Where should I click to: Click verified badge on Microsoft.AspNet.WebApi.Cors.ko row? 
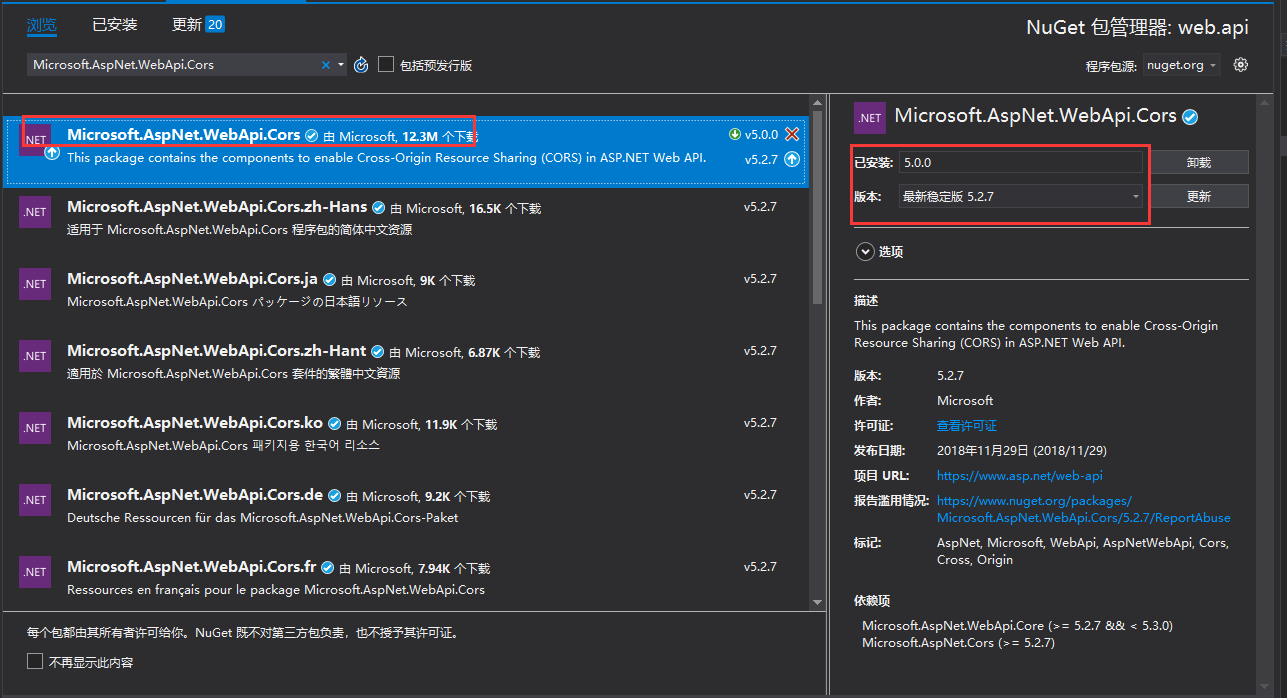pos(334,424)
